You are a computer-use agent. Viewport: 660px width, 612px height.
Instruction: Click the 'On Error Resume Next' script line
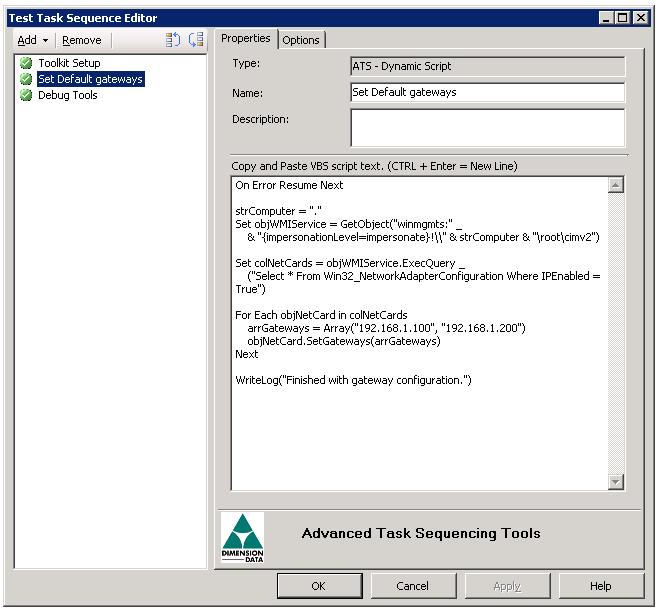289,185
